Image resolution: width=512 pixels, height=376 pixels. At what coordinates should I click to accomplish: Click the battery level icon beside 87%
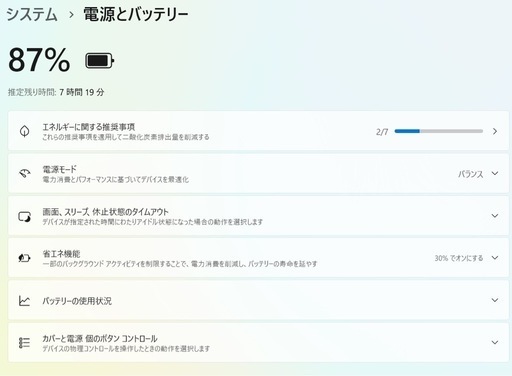[x=100, y=61]
